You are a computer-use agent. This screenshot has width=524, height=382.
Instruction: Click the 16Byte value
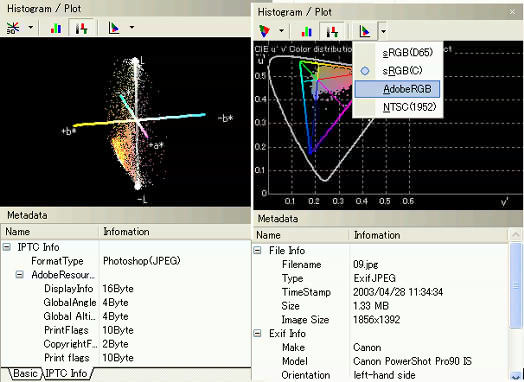(x=118, y=288)
